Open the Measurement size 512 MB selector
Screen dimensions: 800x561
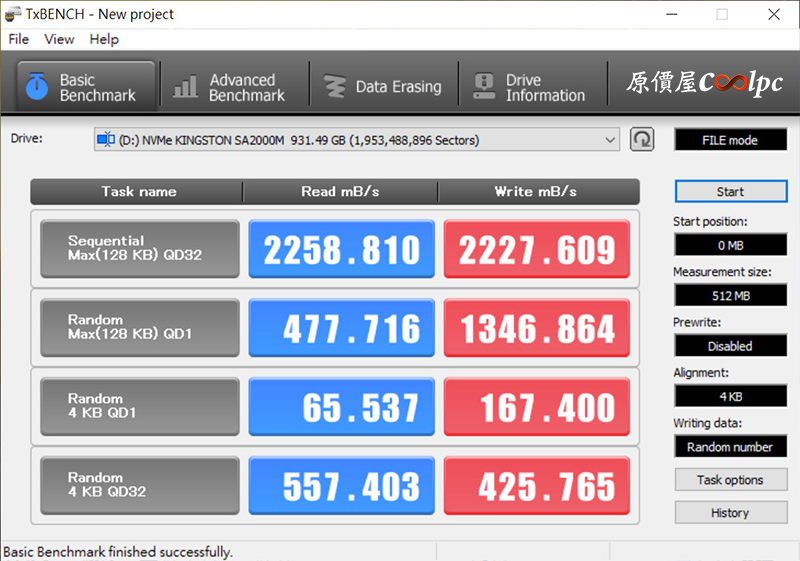(730, 295)
